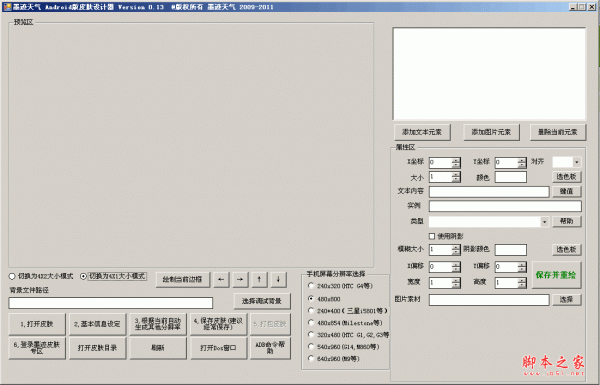
Task: Click the X坐标 spinner field
Action: click(444, 162)
